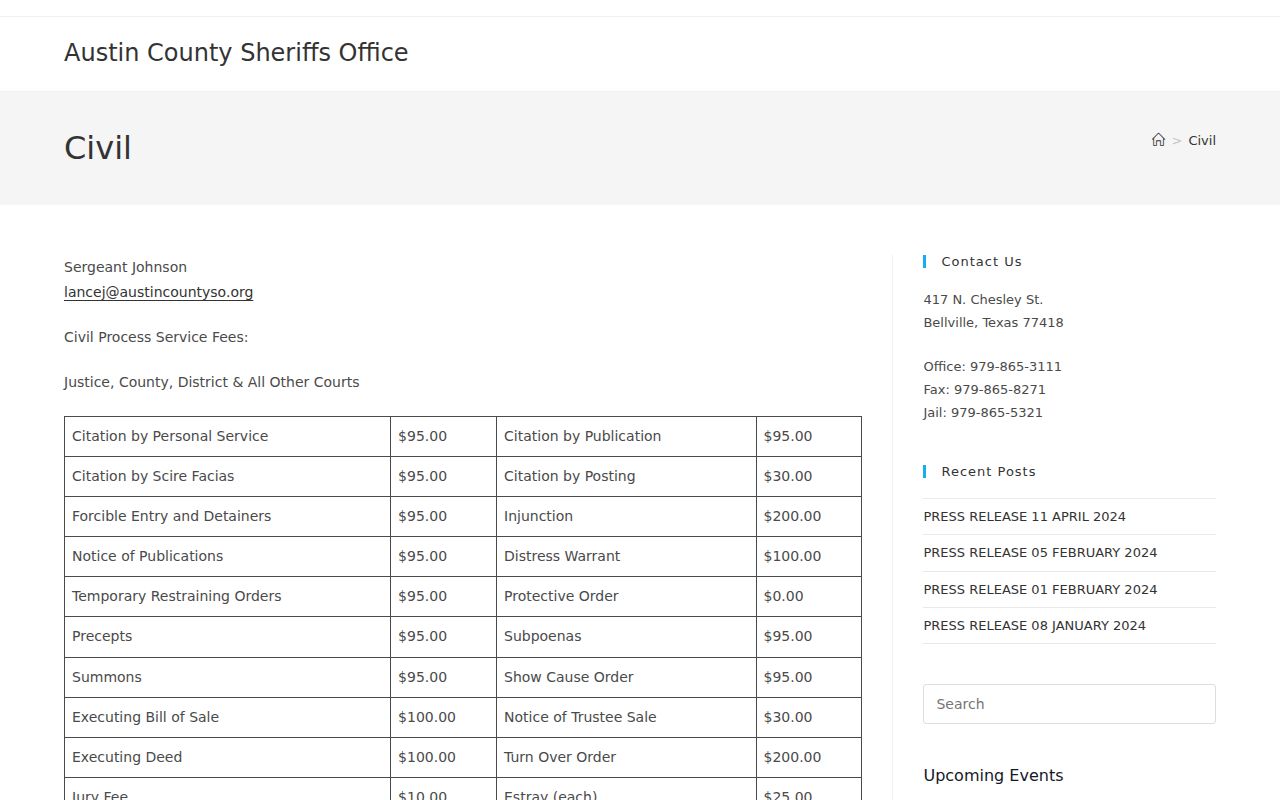Click the Forcible Entry and Detainers cell
This screenshot has width=1280, height=800.
pyautogui.click(x=227, y=516)
